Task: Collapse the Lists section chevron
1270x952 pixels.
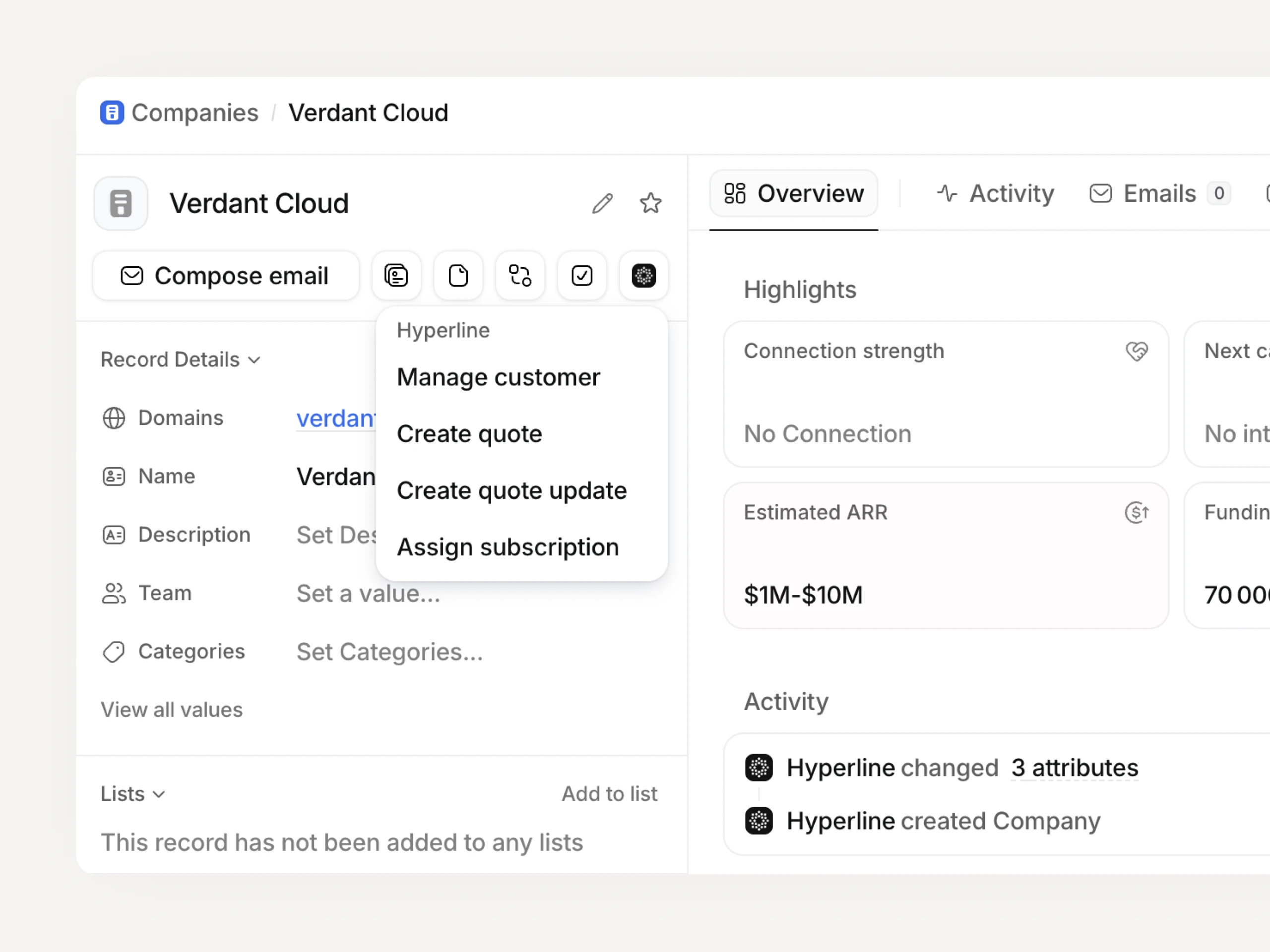Action: click(x=159, y=794)
